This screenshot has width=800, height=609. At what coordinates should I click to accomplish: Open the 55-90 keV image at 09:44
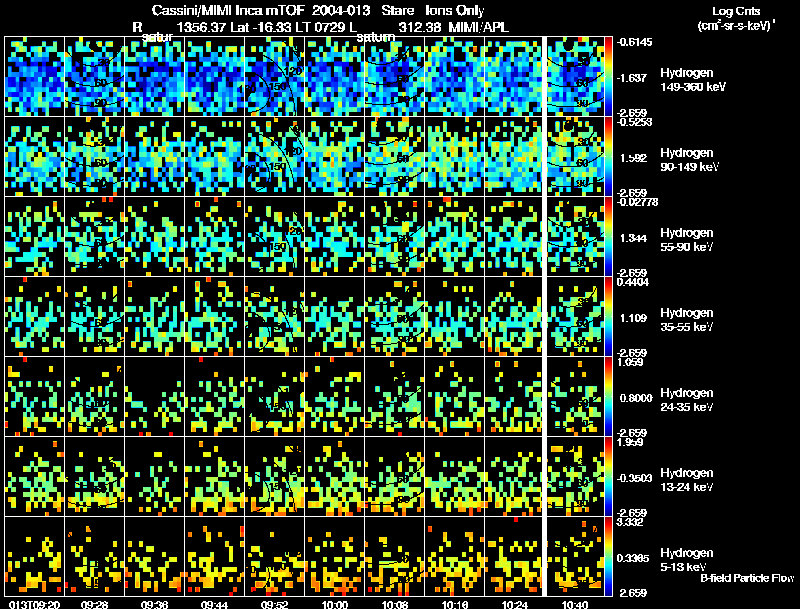[x=214, y=236]
